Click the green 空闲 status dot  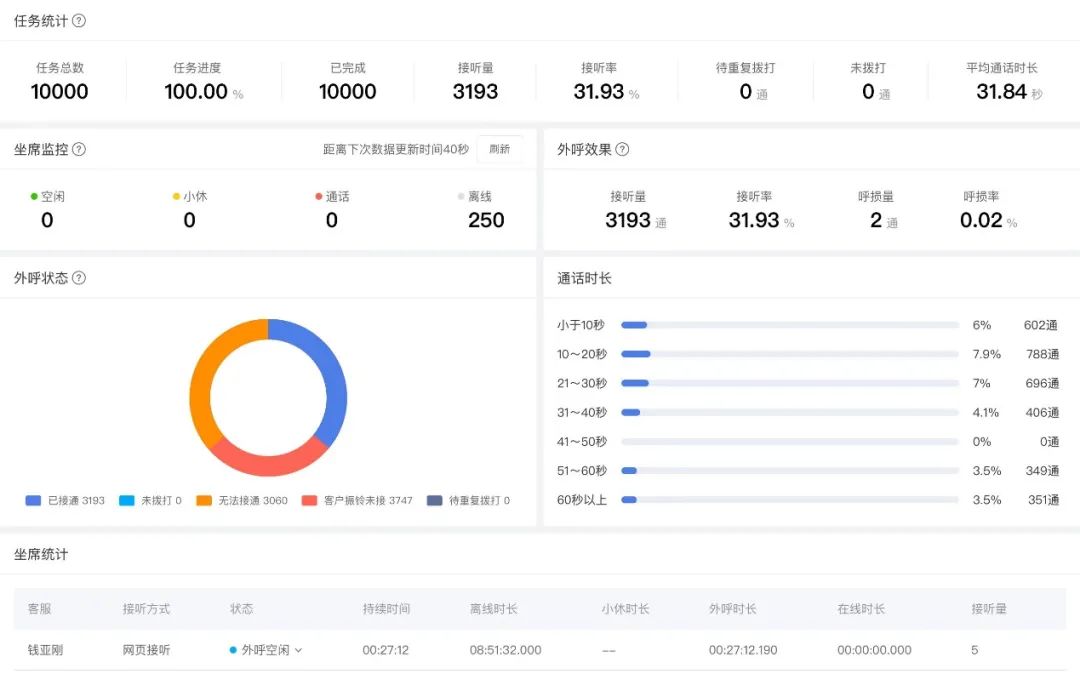[34, 196]
